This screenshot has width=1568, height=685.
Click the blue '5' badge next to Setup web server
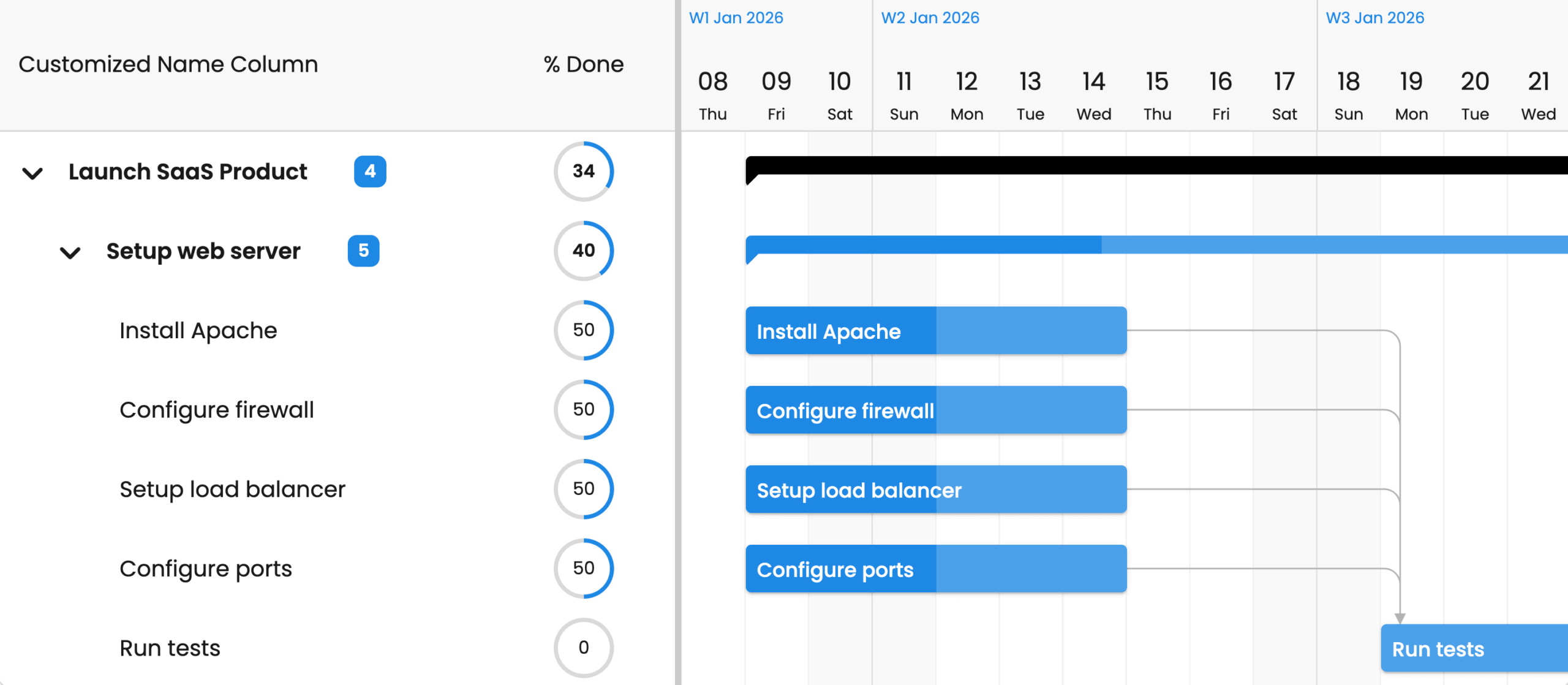(x=364, y=251)
